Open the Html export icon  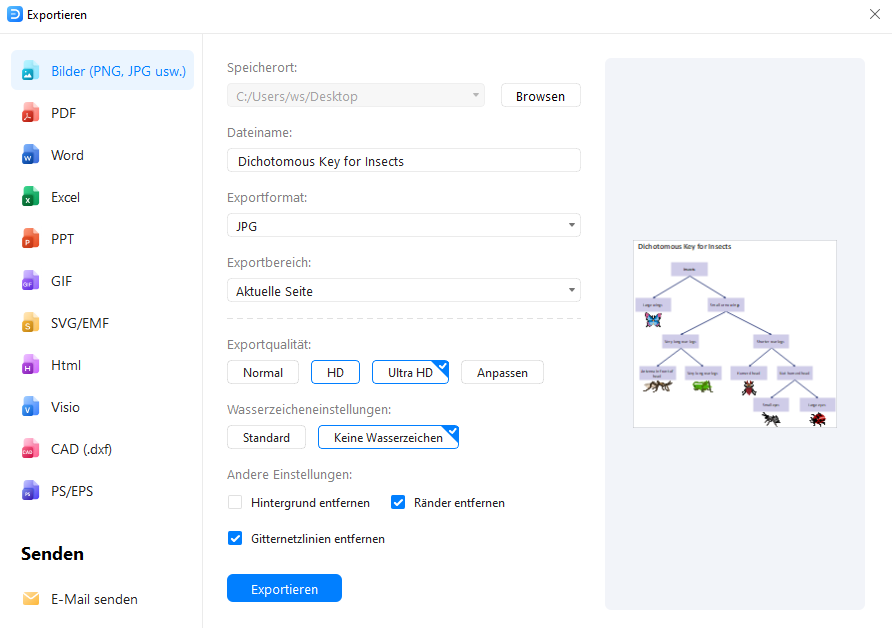coord(30,365)
